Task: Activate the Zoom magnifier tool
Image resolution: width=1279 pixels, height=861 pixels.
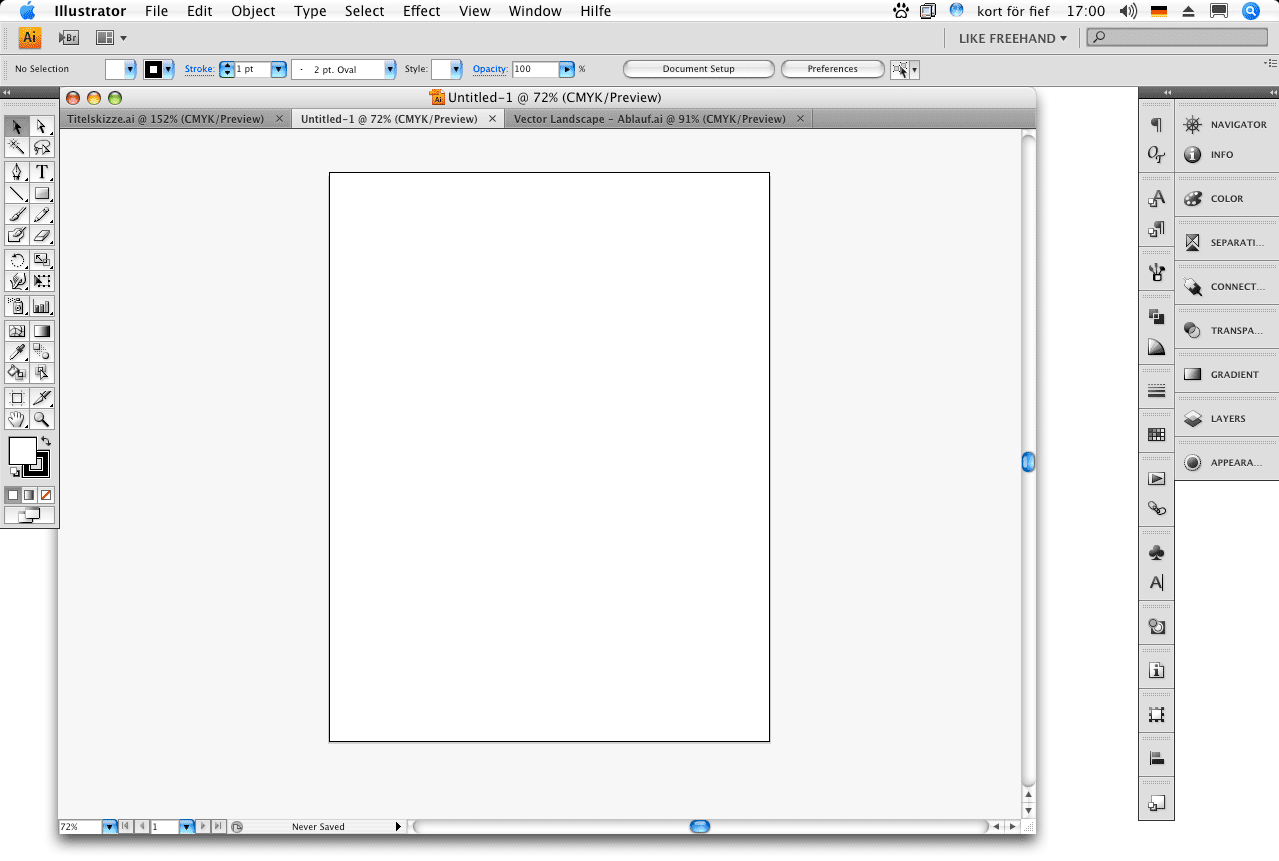Action: (x=42, y=420)
